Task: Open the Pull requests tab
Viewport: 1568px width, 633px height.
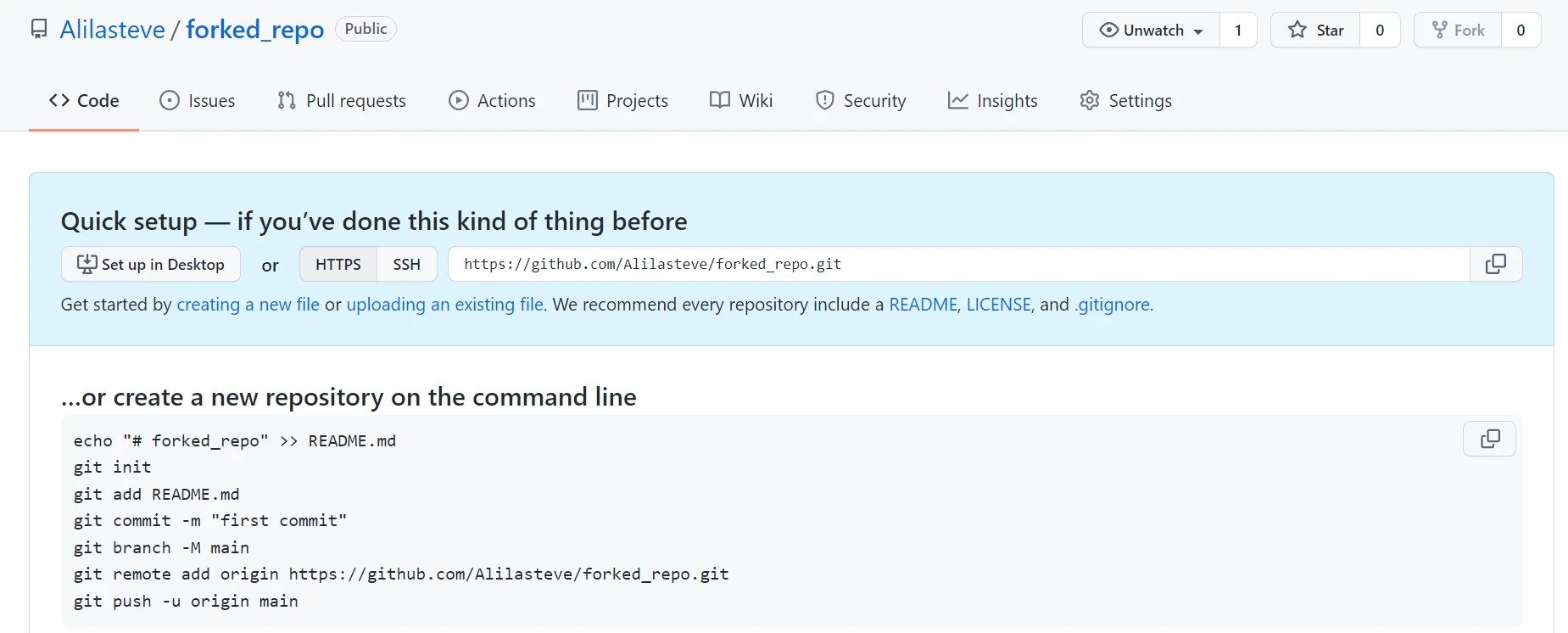Action: 342,100
